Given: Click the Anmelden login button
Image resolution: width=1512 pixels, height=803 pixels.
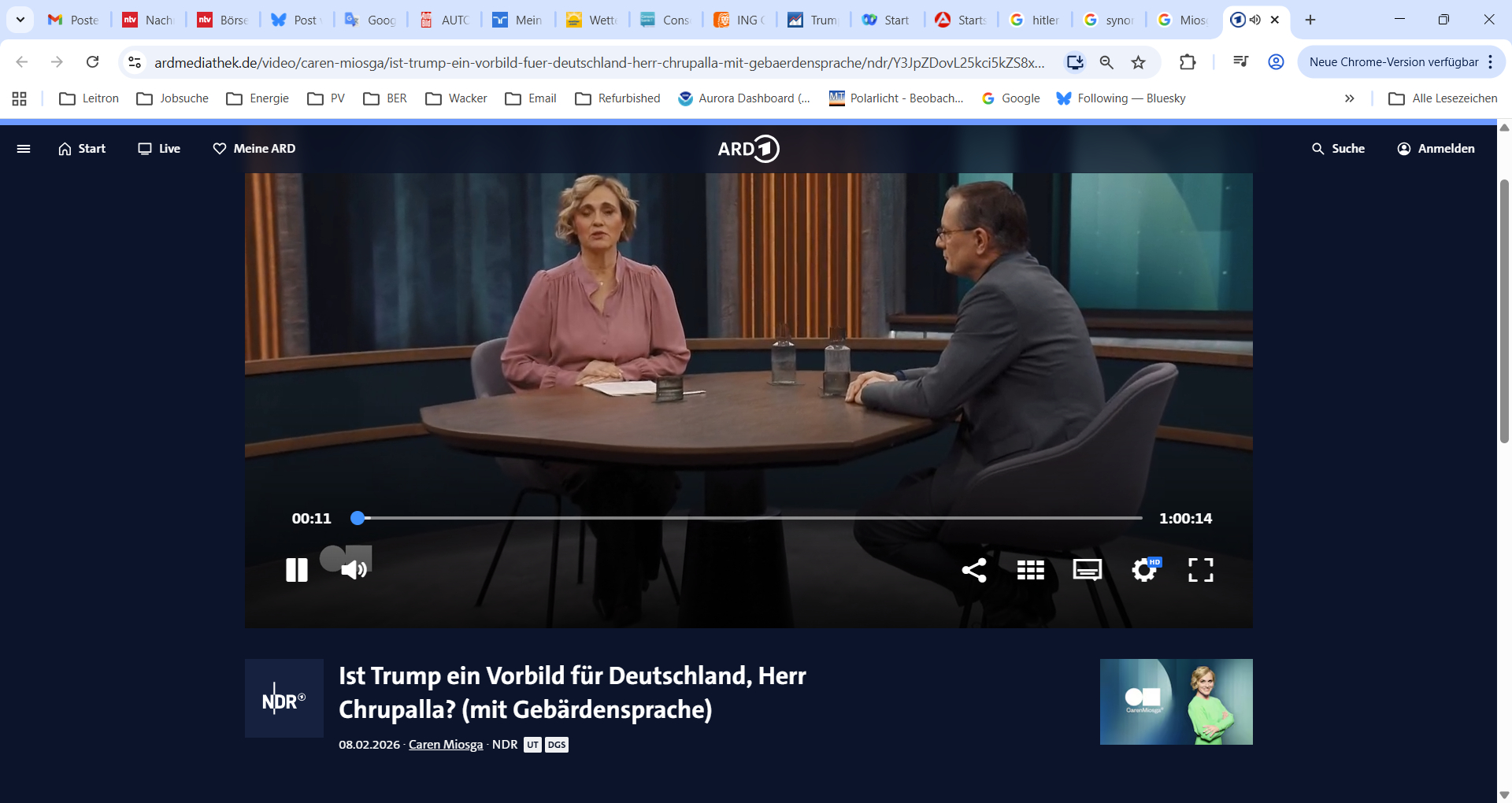Looking at the screenshot, I should click(x=1436, y=149).
